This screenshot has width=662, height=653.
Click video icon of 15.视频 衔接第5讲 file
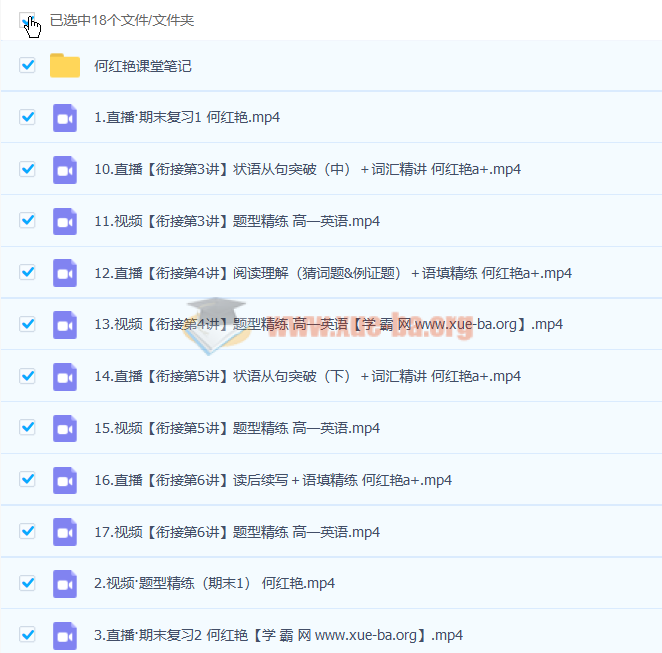(65, 428)
